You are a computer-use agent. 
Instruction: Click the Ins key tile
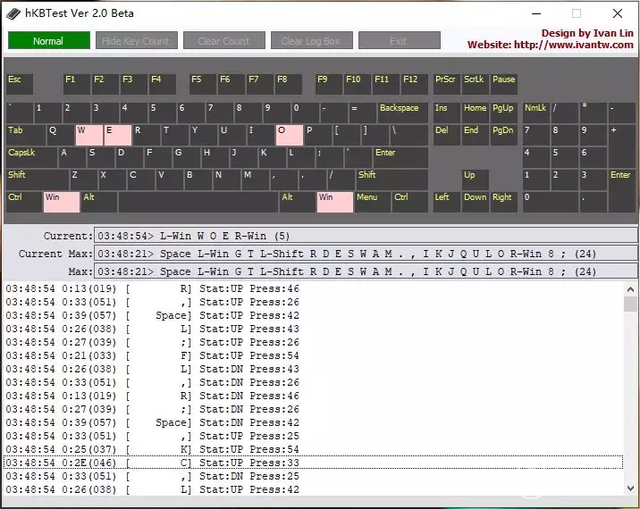click(447, 113)
